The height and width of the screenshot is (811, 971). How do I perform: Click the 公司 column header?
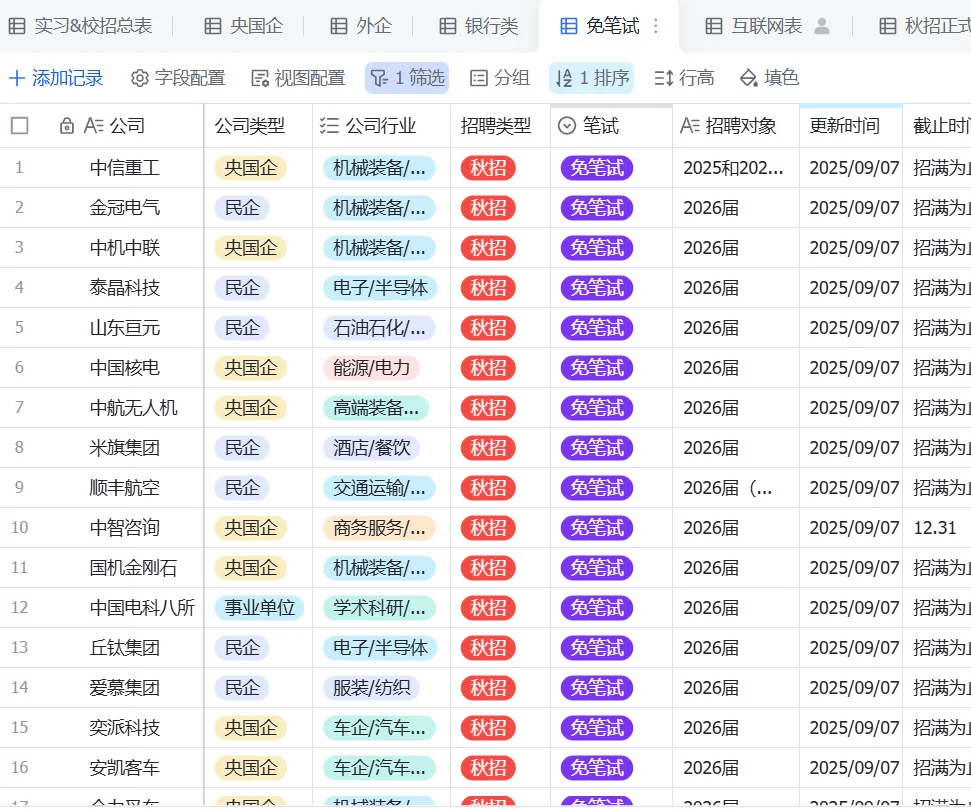click(x=128, y=126)
